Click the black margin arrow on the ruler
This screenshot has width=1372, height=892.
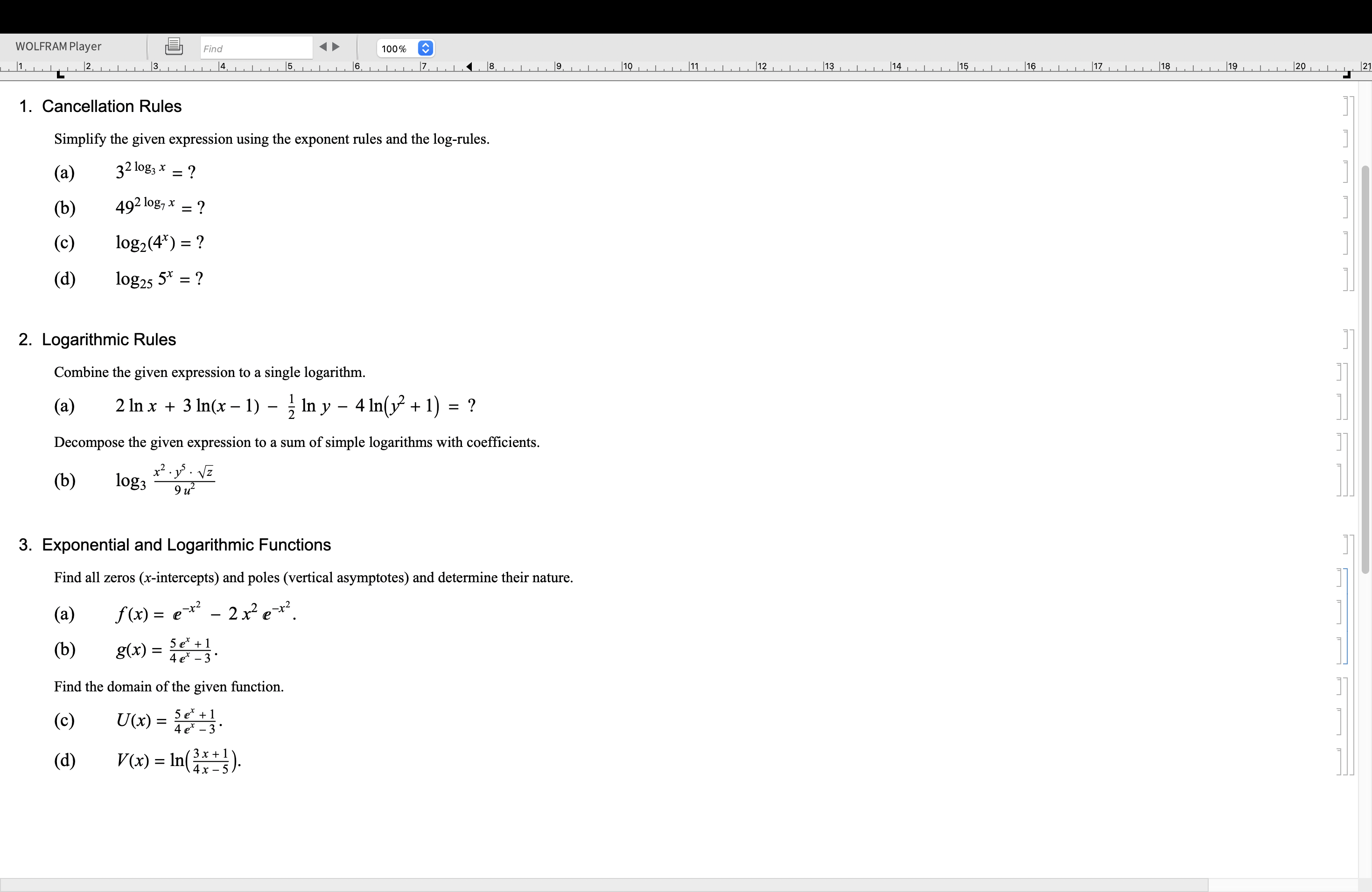470,67
